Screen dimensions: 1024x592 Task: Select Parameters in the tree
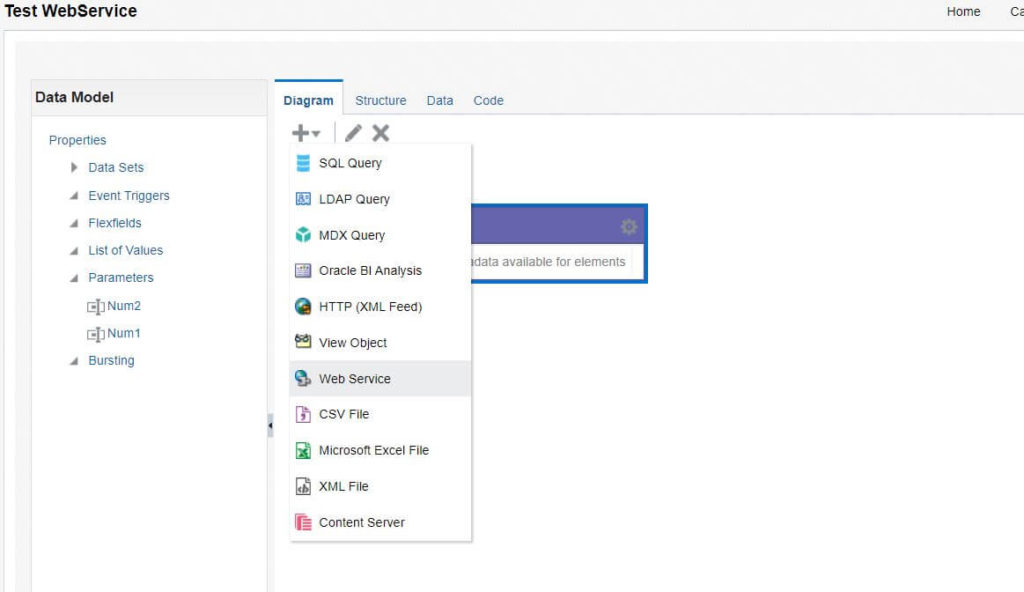tap(121, 278)
